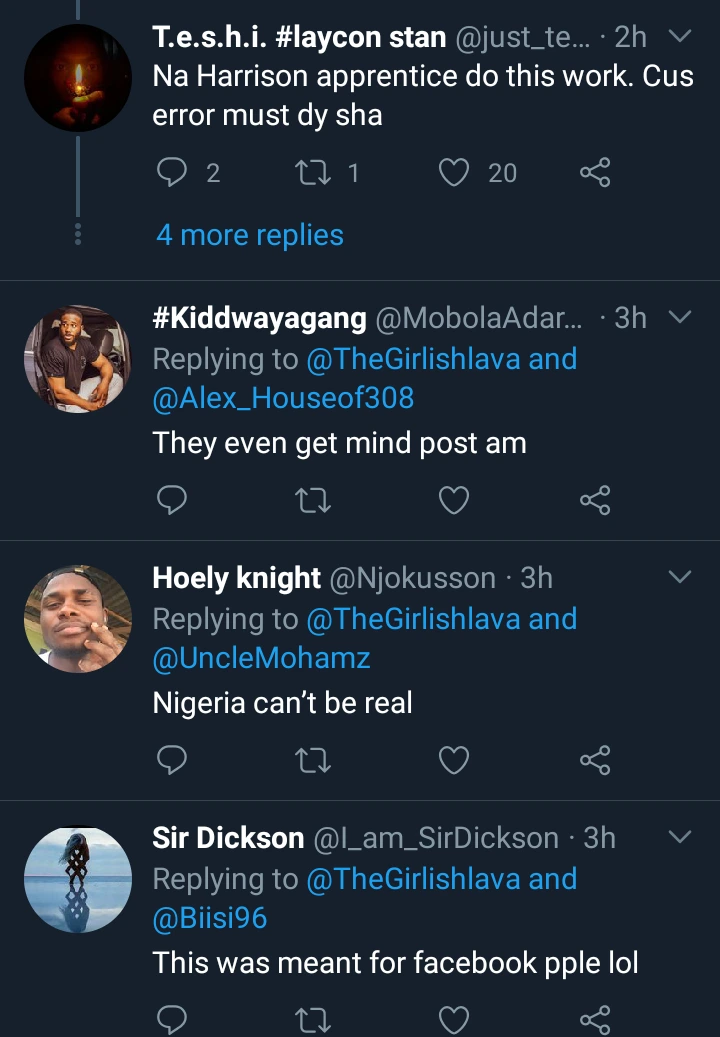Share Hoely knight's tweet

coord(594,760)
